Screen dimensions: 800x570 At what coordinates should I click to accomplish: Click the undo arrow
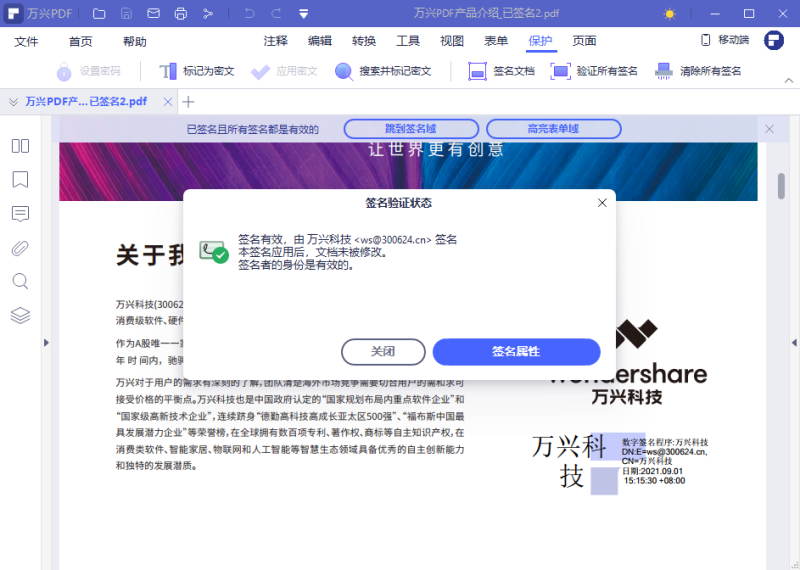(249, 13)
